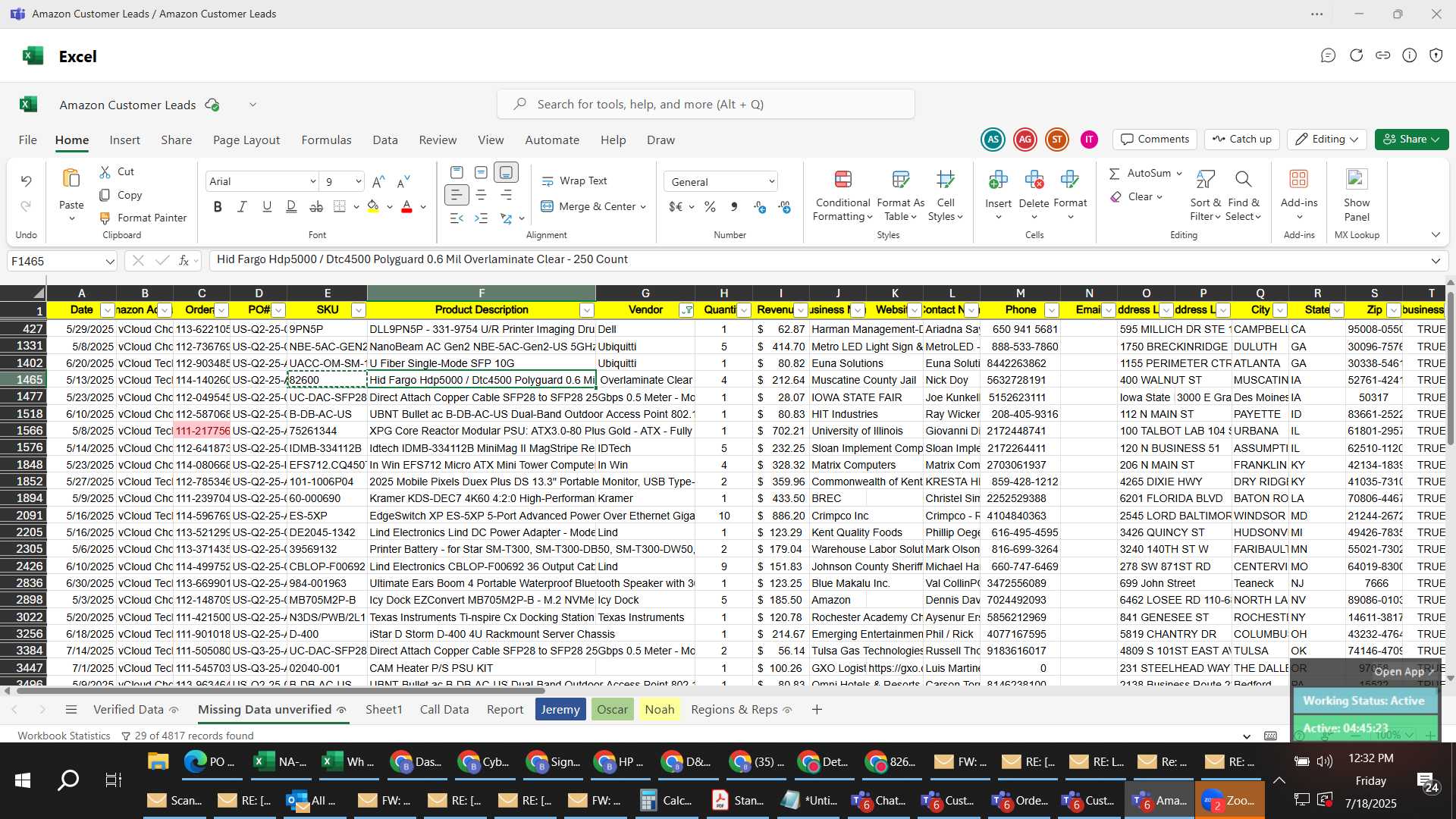Click the Delete cells icon
The height and width of the screenshot is (819, 1456).
[1034, 180]
